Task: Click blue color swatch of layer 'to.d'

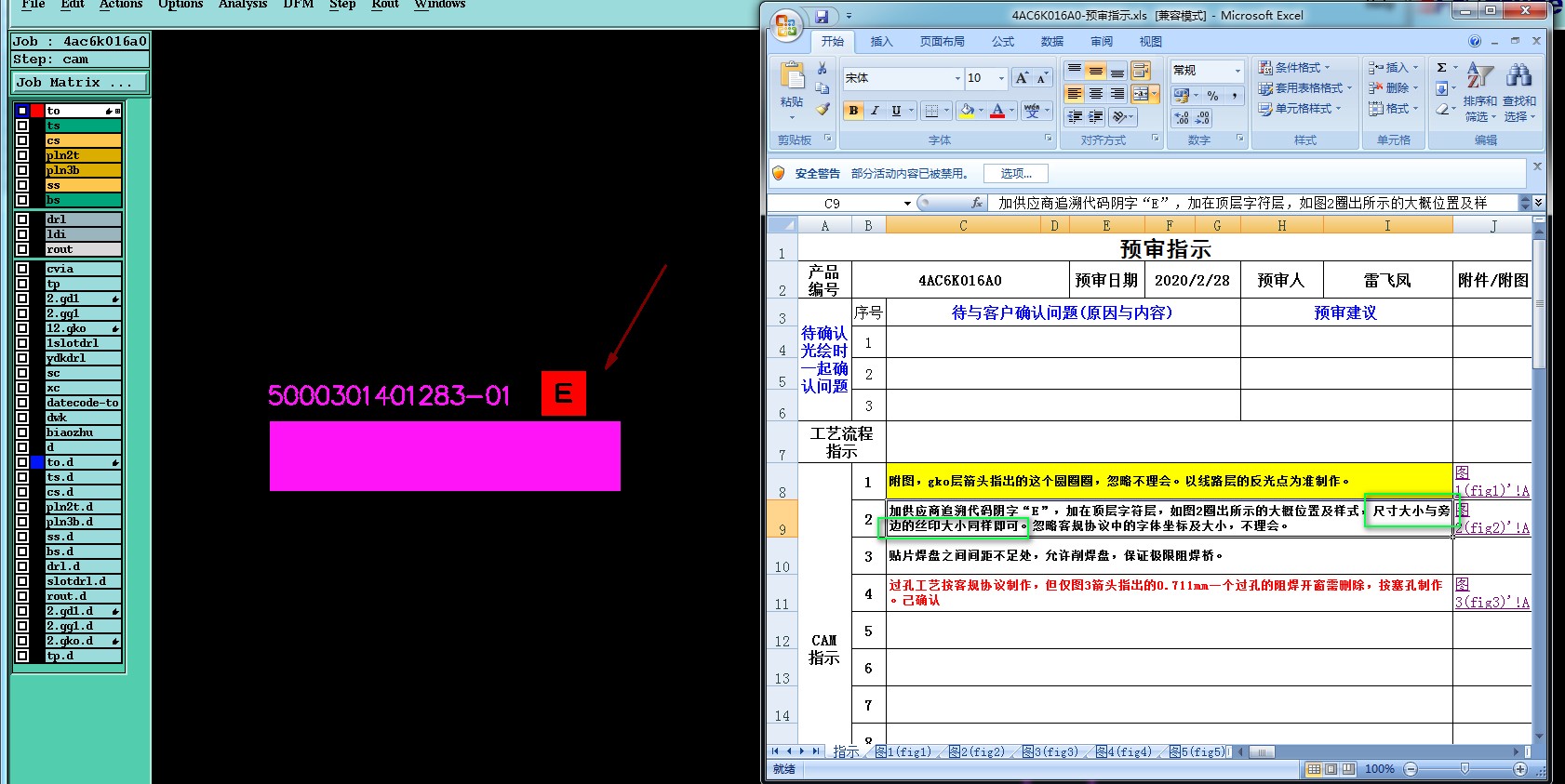Action: [37, 462]
